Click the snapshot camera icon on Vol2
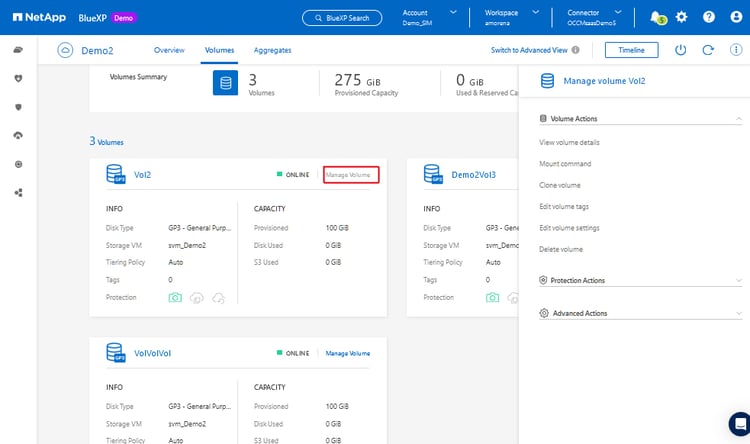Screen dimensions: 750x444 tap(176, 297)
